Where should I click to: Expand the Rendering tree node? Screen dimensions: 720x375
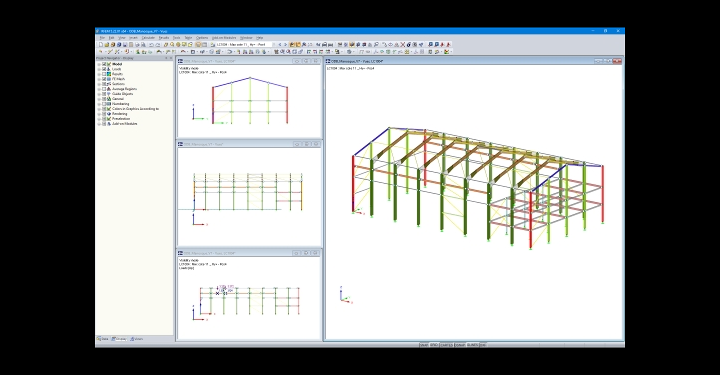(x=99, y=114)
